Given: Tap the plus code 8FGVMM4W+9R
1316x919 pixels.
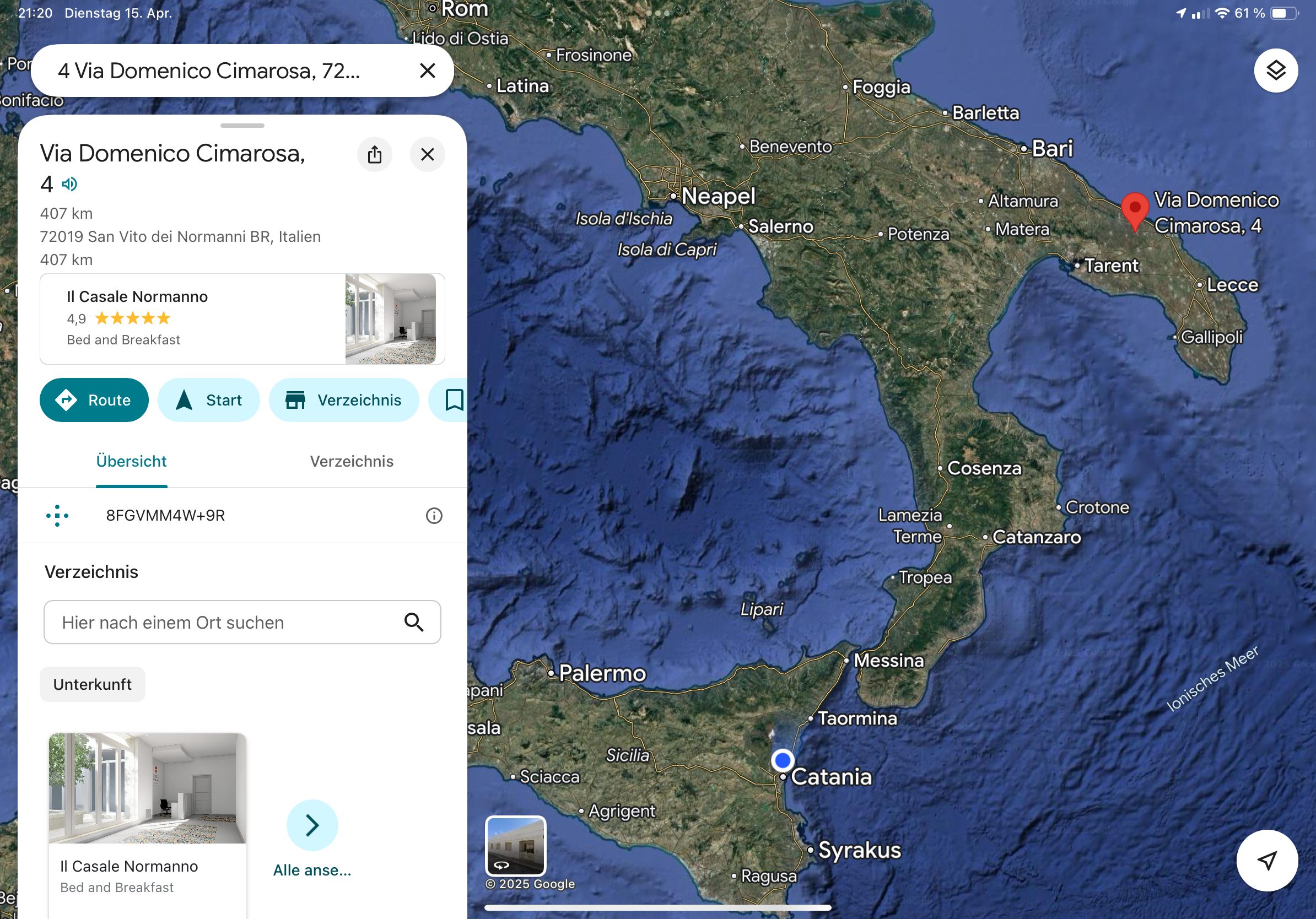Looking at the screenshot, I should coord(165,516).
